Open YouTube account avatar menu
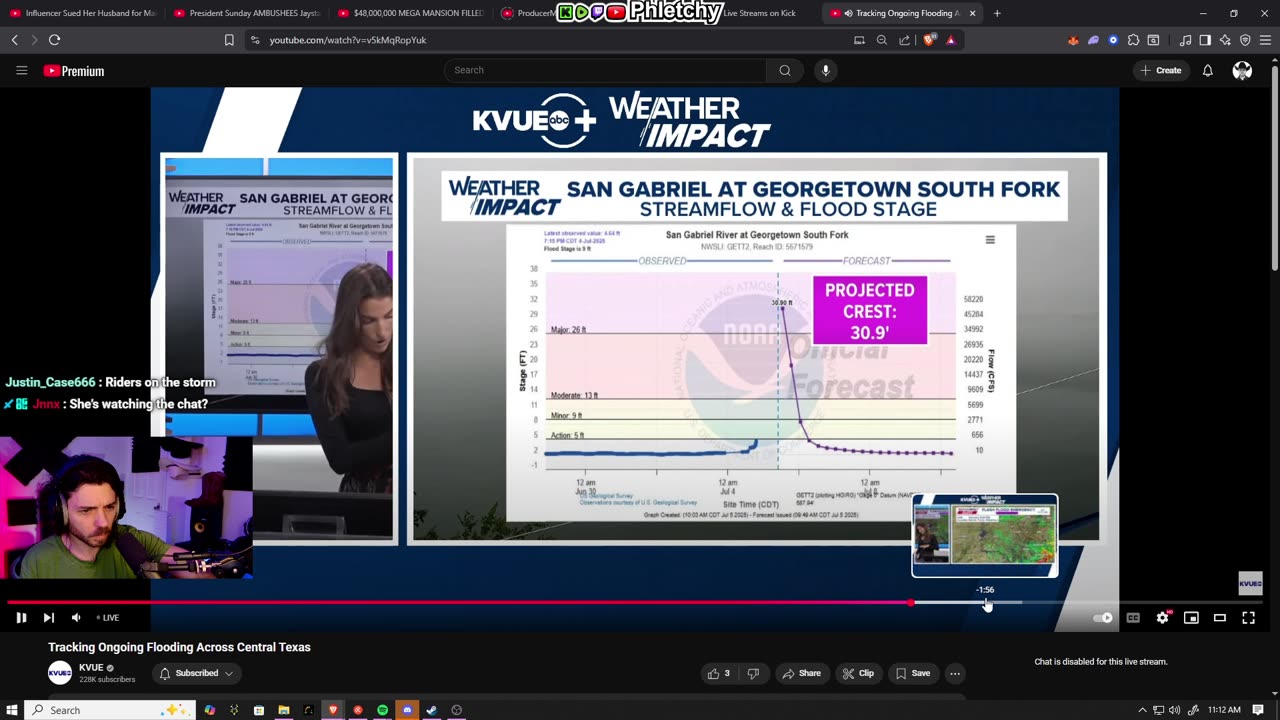This screenshot has width=1280, height=720. 1242,70
